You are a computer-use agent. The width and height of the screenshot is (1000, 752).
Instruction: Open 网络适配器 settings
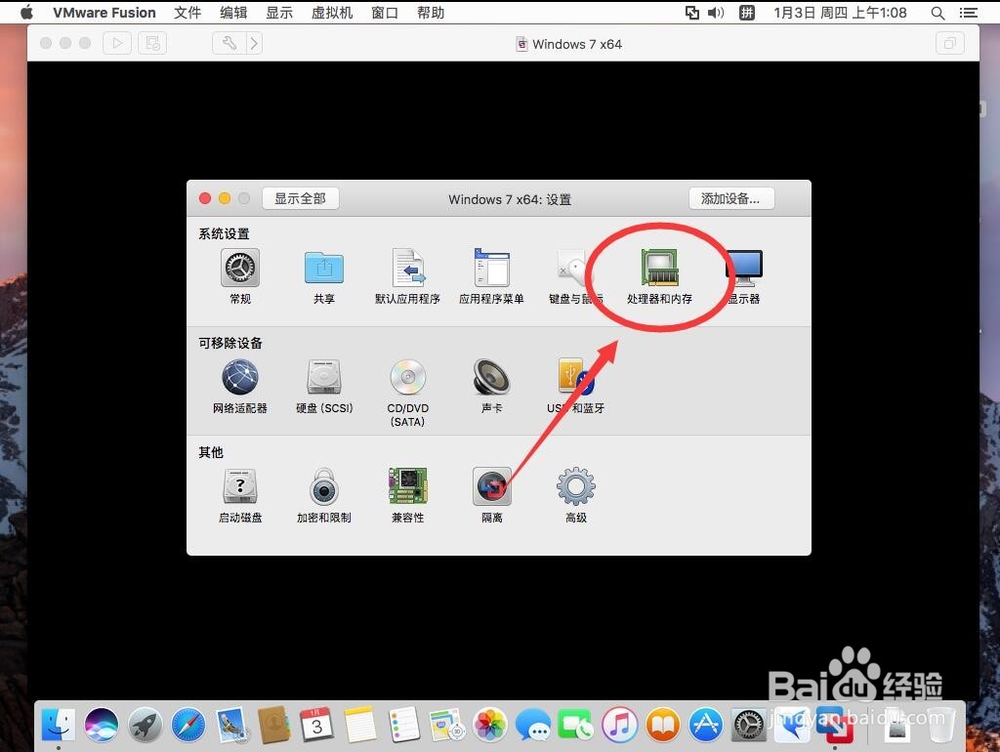pyautogui.click(x=240, y=377)
